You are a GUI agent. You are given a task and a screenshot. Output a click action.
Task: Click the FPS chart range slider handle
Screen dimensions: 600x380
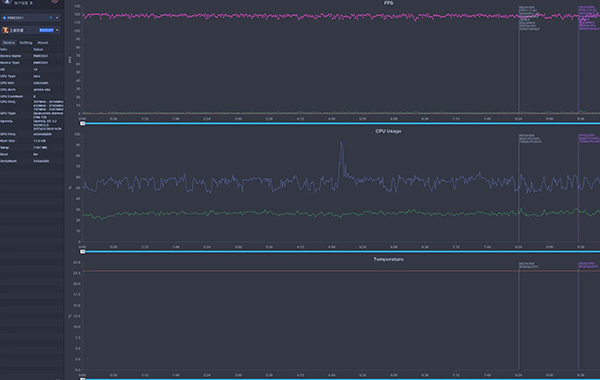click(x=82, y=123)
